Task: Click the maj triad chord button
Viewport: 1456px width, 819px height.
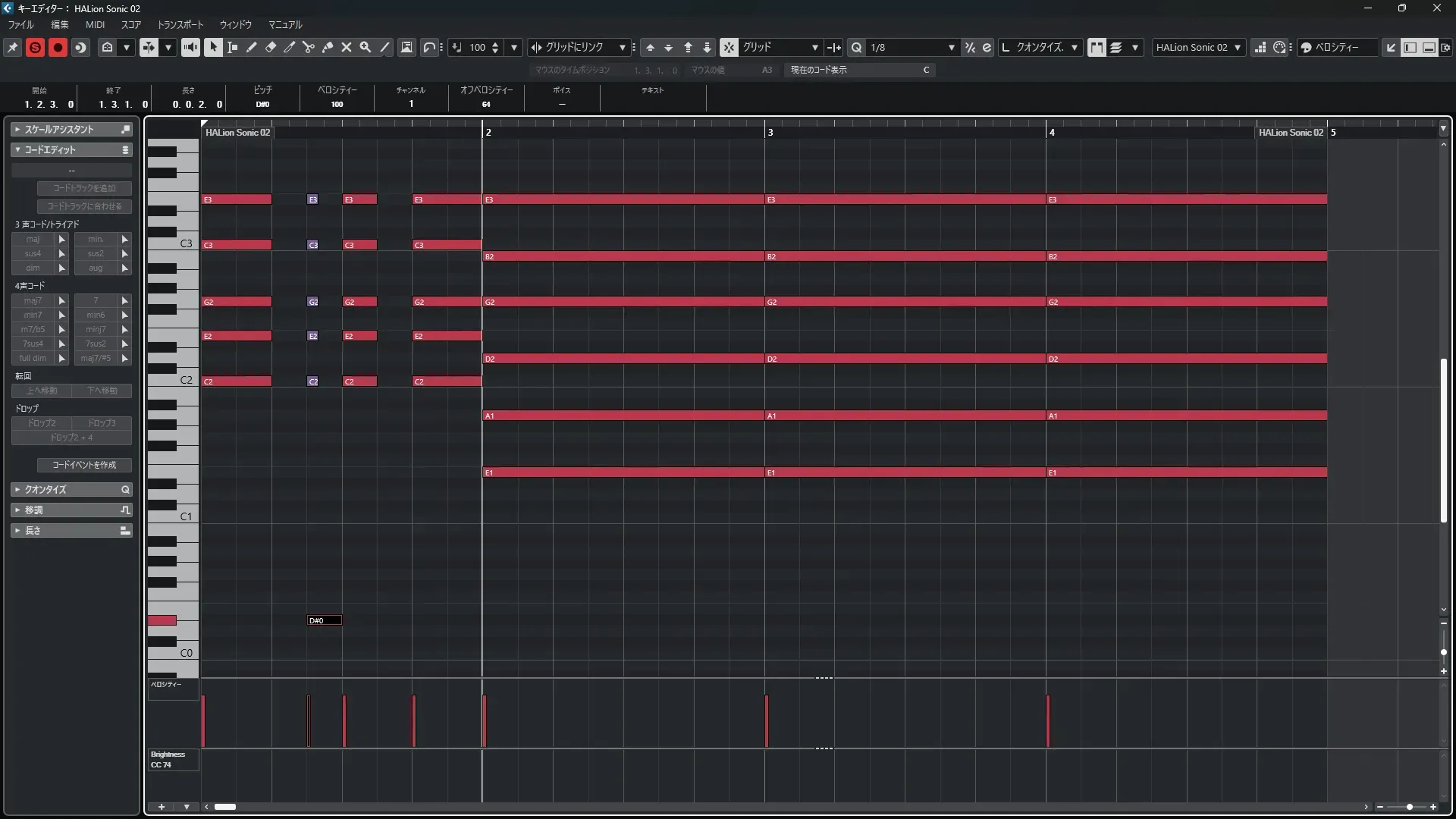Action: (x=33, y=239)
